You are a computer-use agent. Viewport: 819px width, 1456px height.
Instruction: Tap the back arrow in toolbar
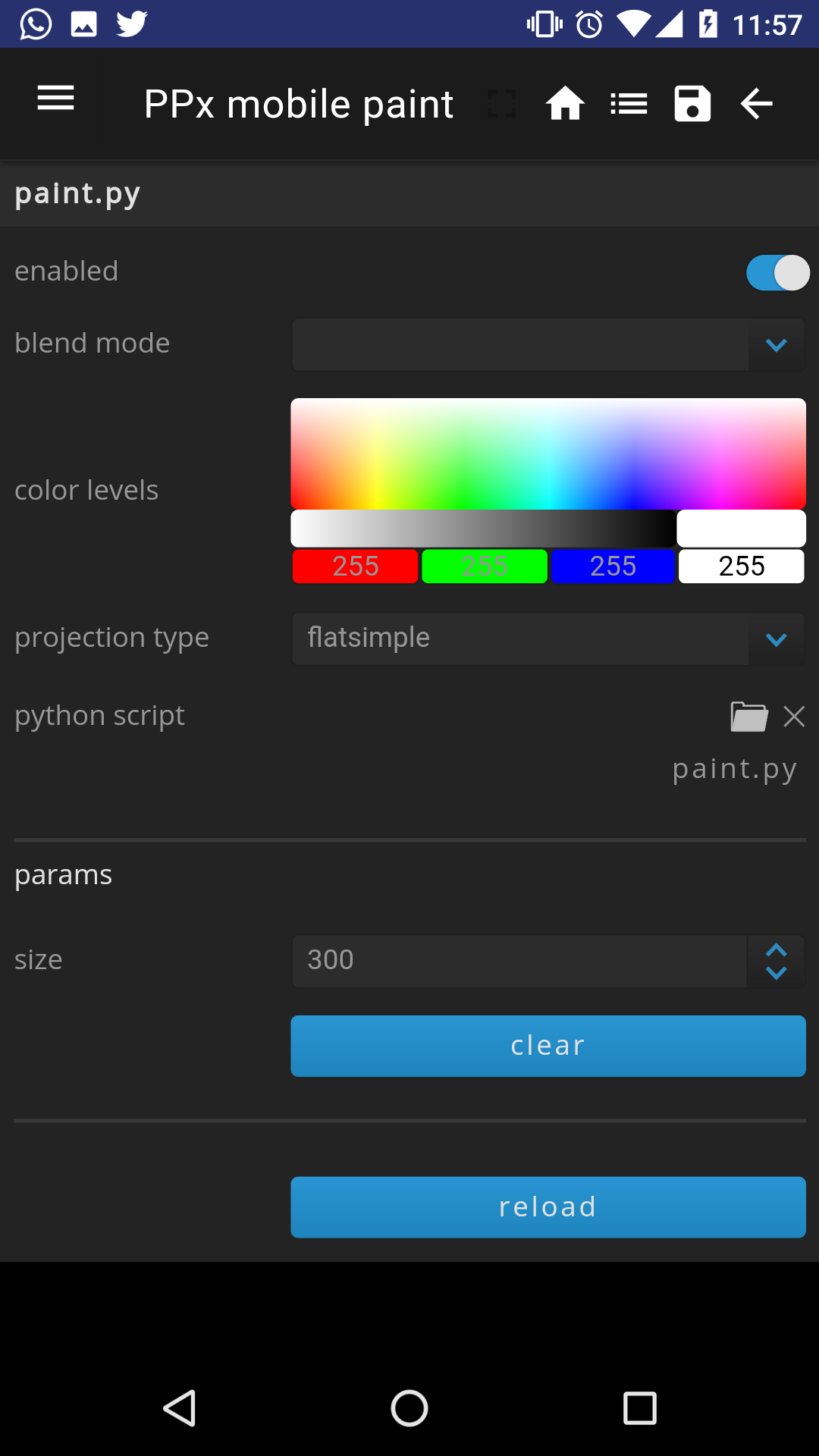(x=756, y=104)
